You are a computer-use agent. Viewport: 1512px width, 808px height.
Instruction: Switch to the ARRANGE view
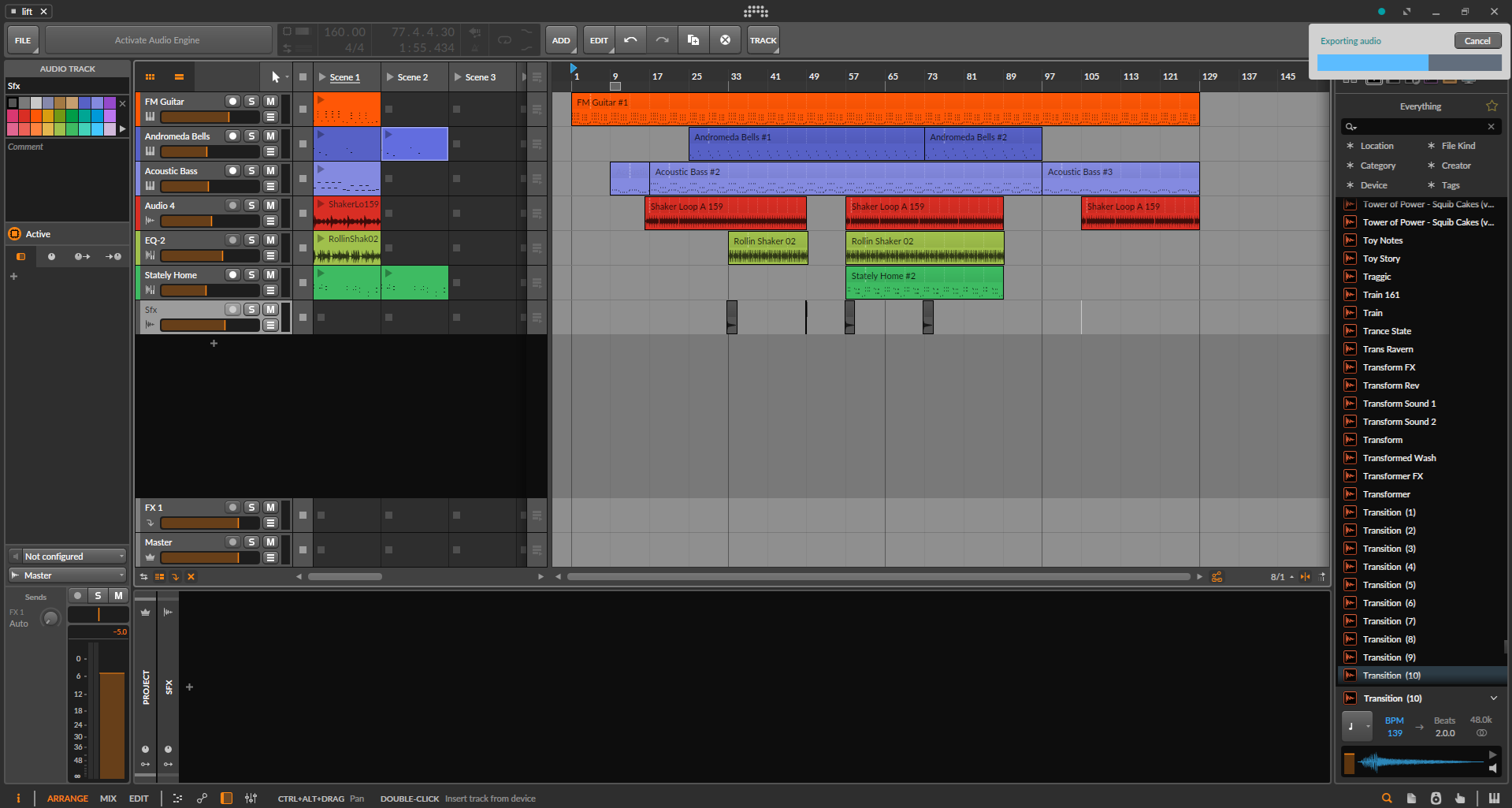(x=68, y=799)
